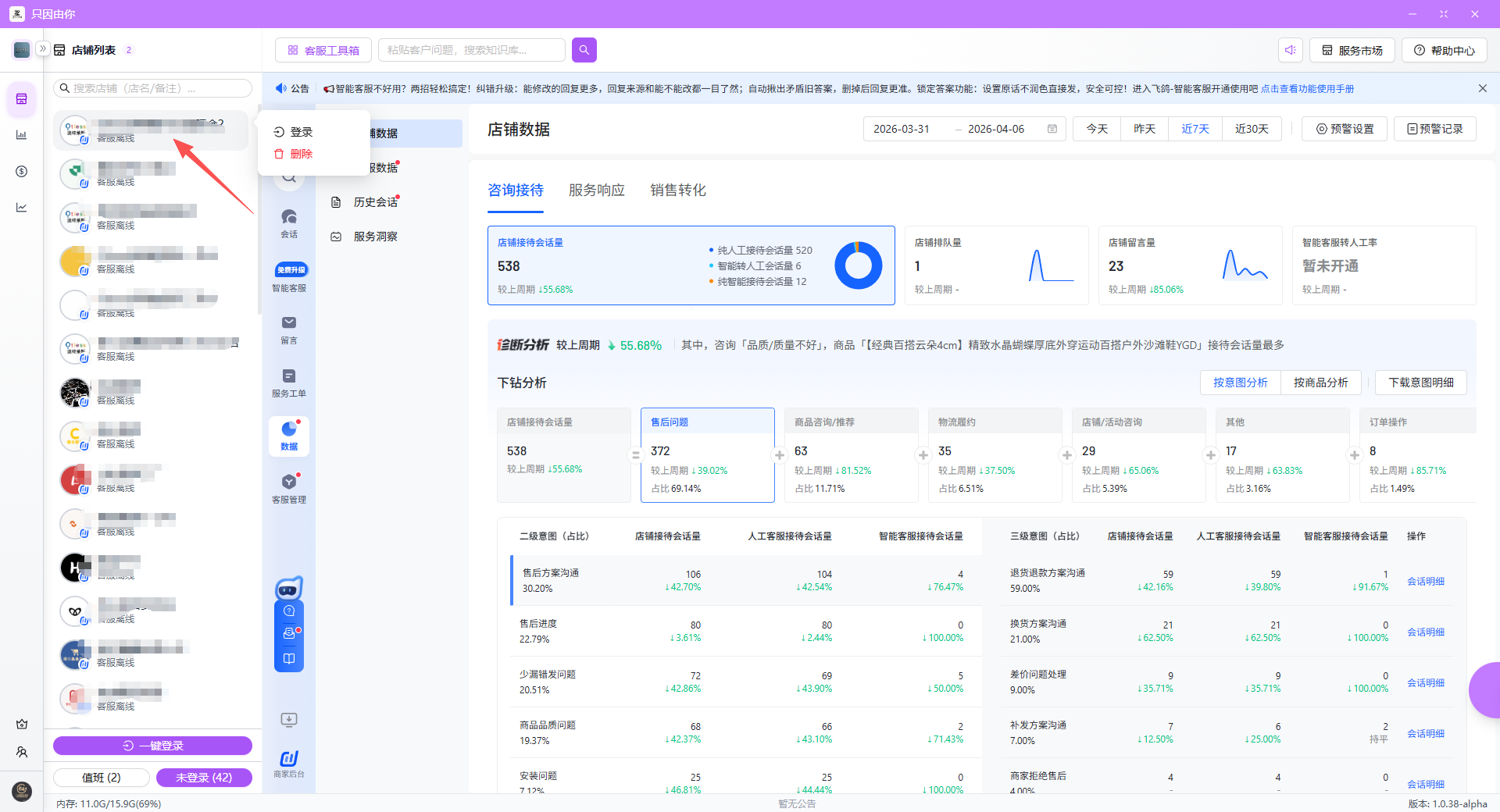
Task: Open the 商家后台 icon
Action: (x=289, y=764)
